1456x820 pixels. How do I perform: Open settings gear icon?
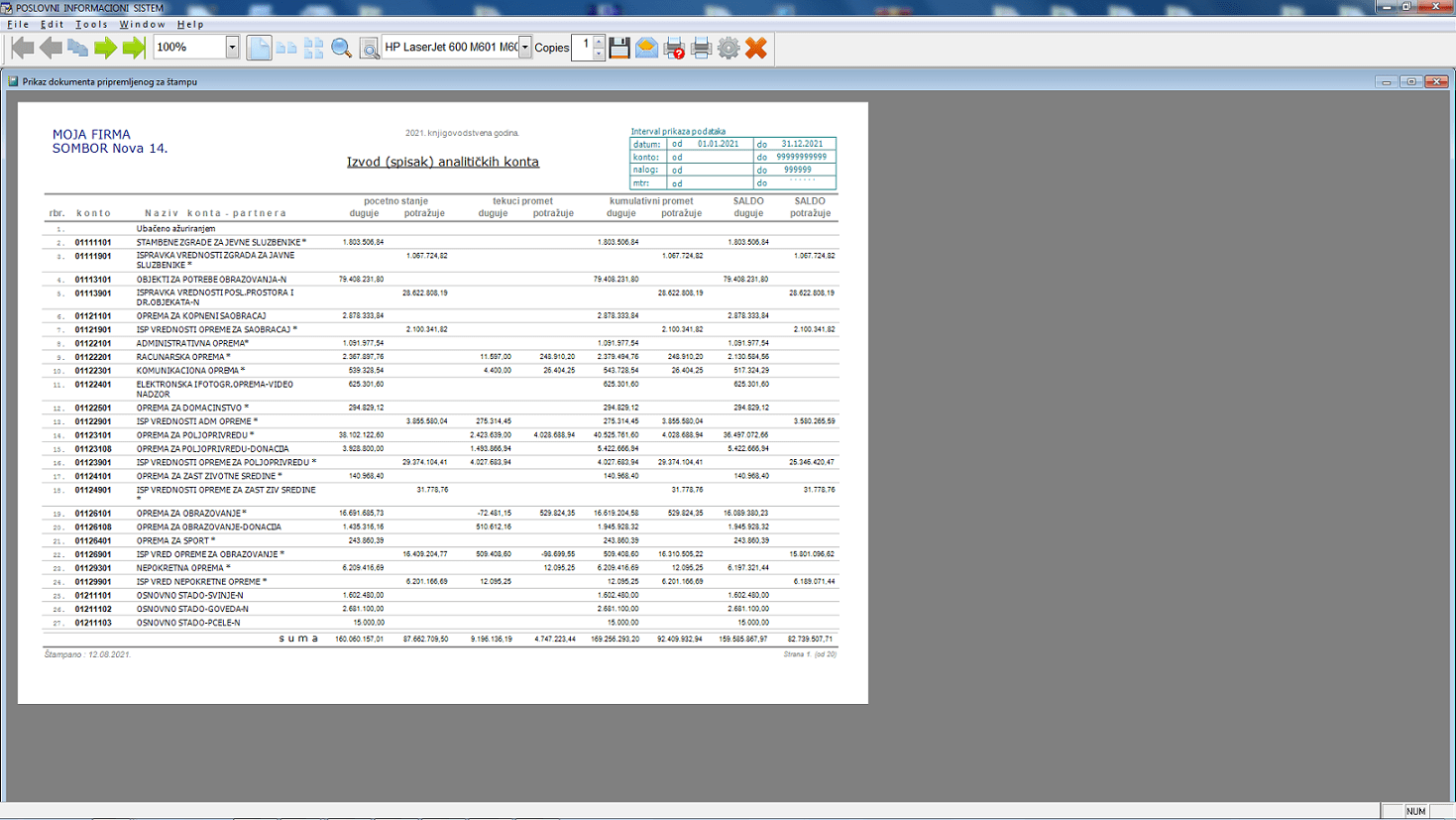point(728,48)
